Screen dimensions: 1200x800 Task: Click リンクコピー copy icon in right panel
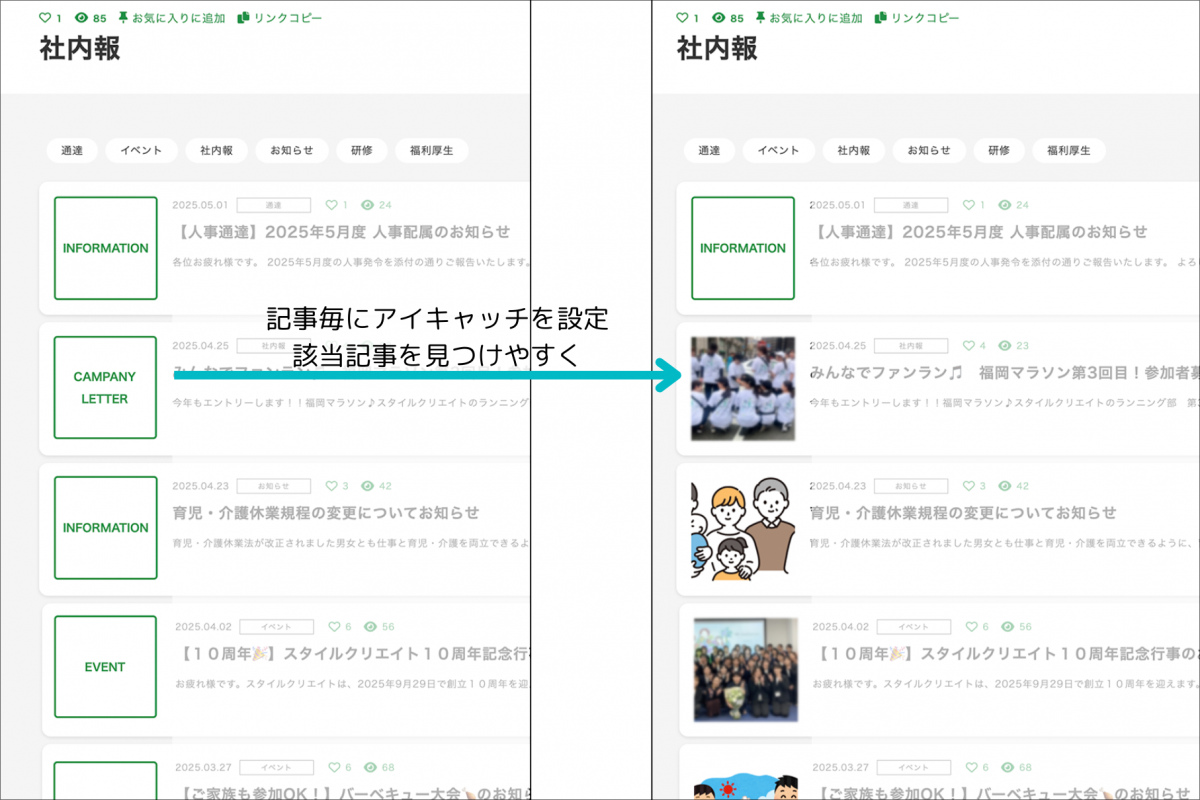coord(881,18)
